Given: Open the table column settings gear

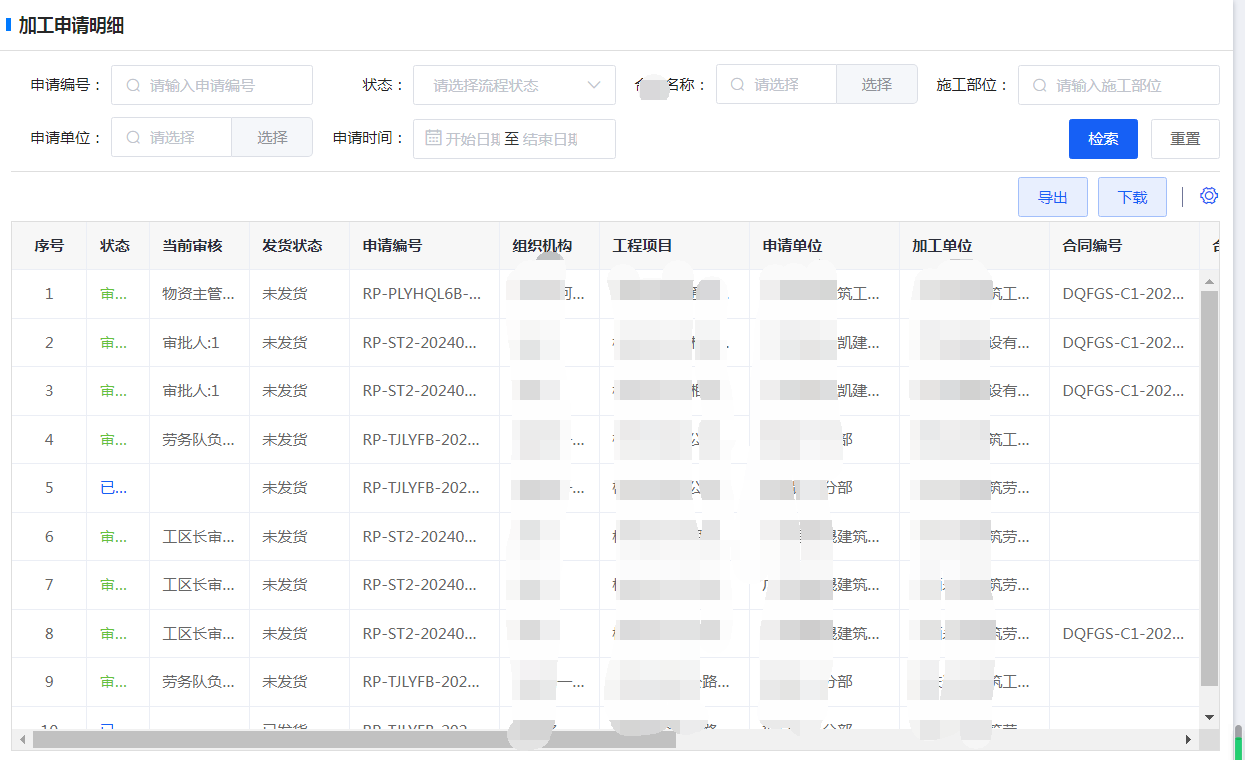Looking at the screenshot, I should 1208,196.
